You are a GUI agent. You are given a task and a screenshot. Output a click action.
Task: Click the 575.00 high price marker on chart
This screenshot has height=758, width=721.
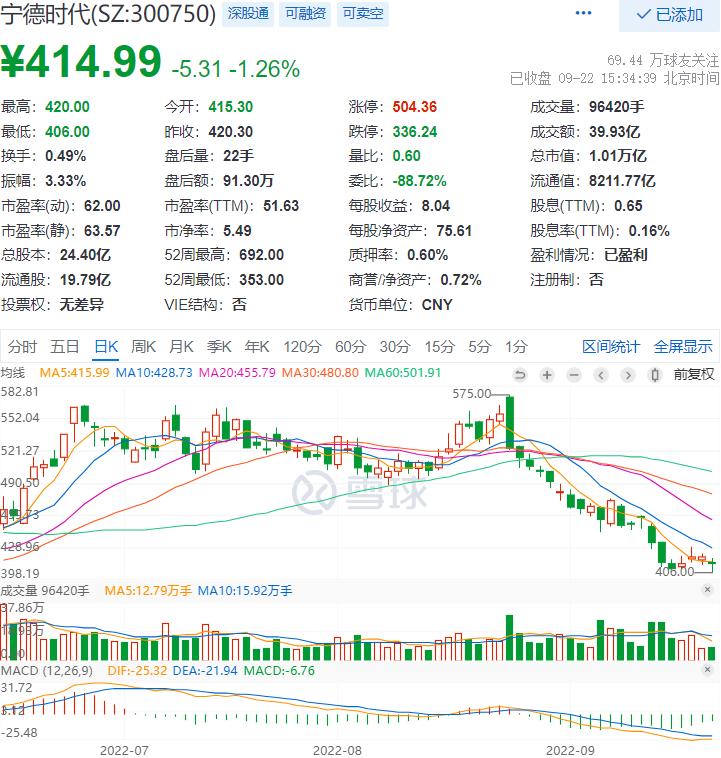coord(471,394)
